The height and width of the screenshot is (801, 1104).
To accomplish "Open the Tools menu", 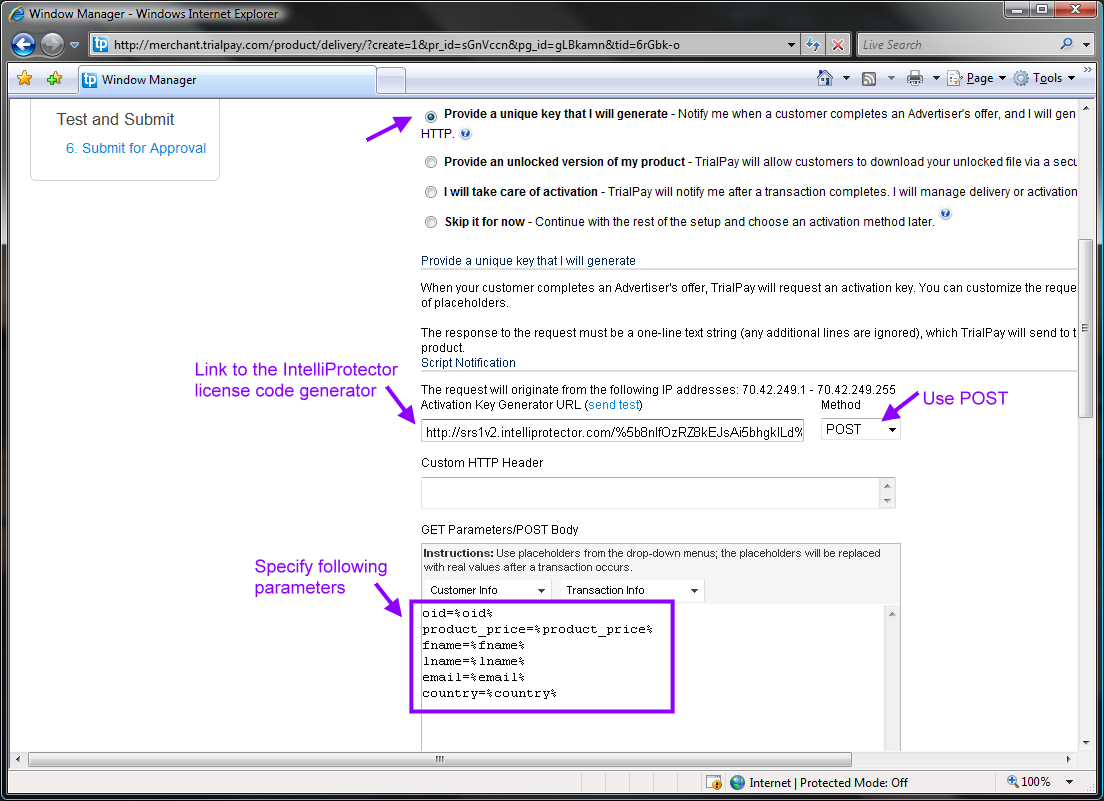I will pyautogui.click(x=1044, y=78).
